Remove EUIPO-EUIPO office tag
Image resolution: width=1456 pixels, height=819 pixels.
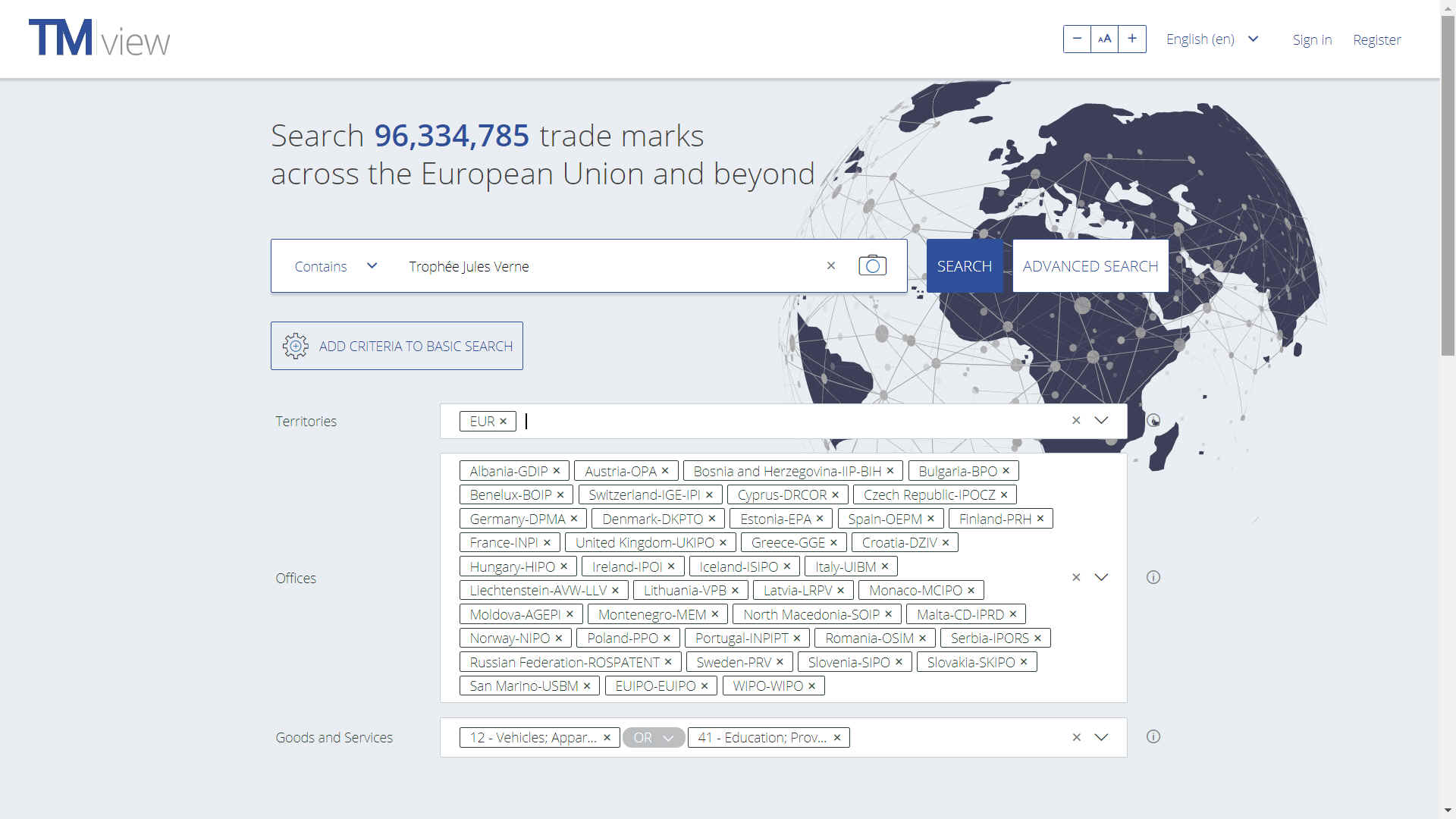coord(704,686)
